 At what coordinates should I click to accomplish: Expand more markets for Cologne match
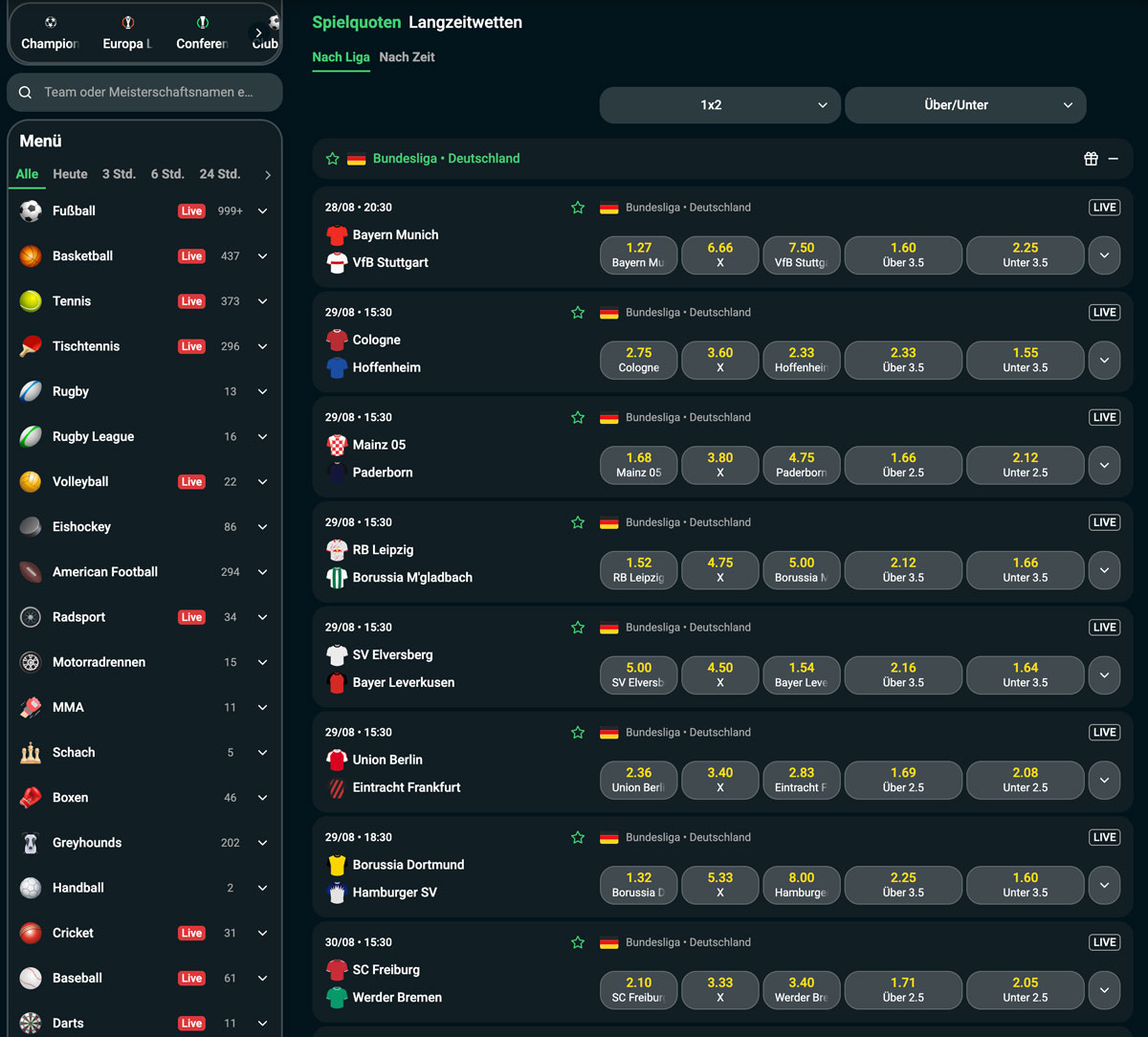[1104, 361]
